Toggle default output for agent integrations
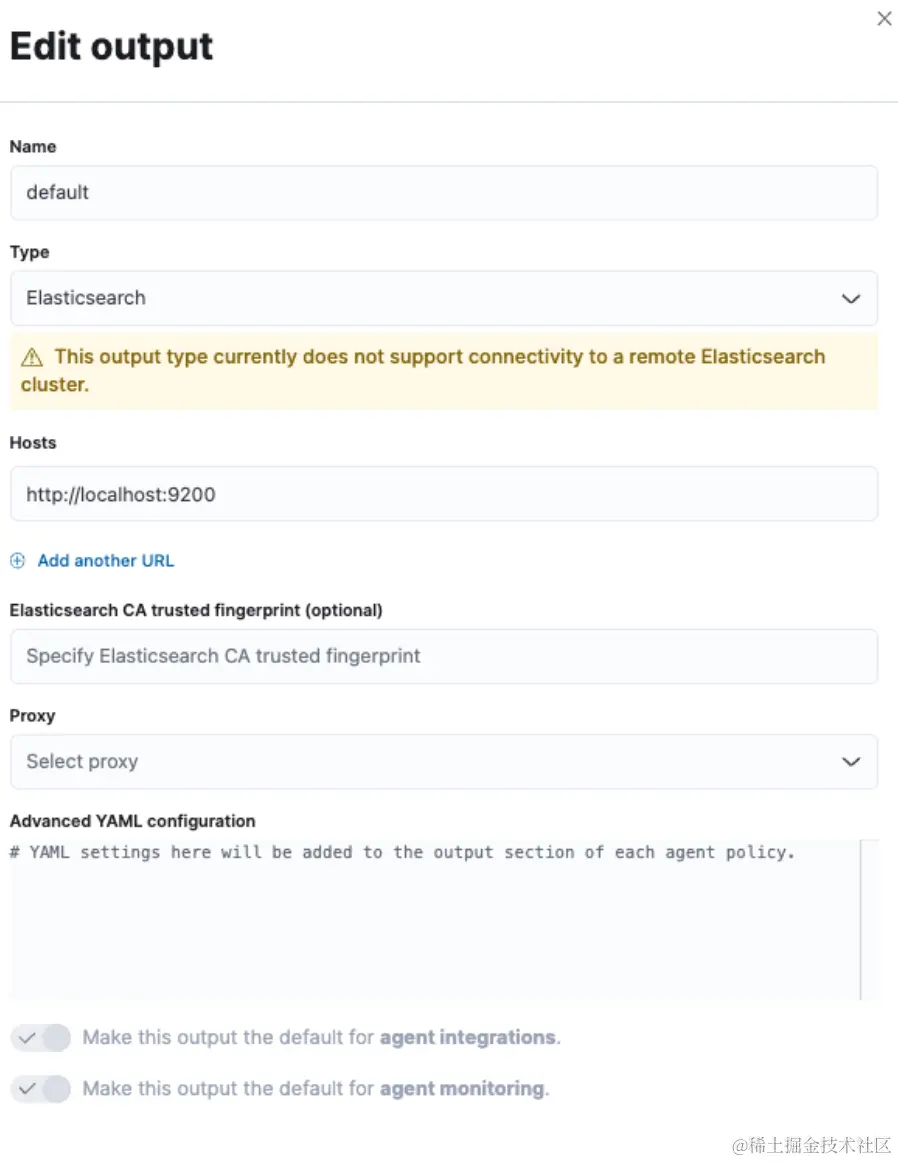This screenshot has height=1162, width=898. 41,1038
